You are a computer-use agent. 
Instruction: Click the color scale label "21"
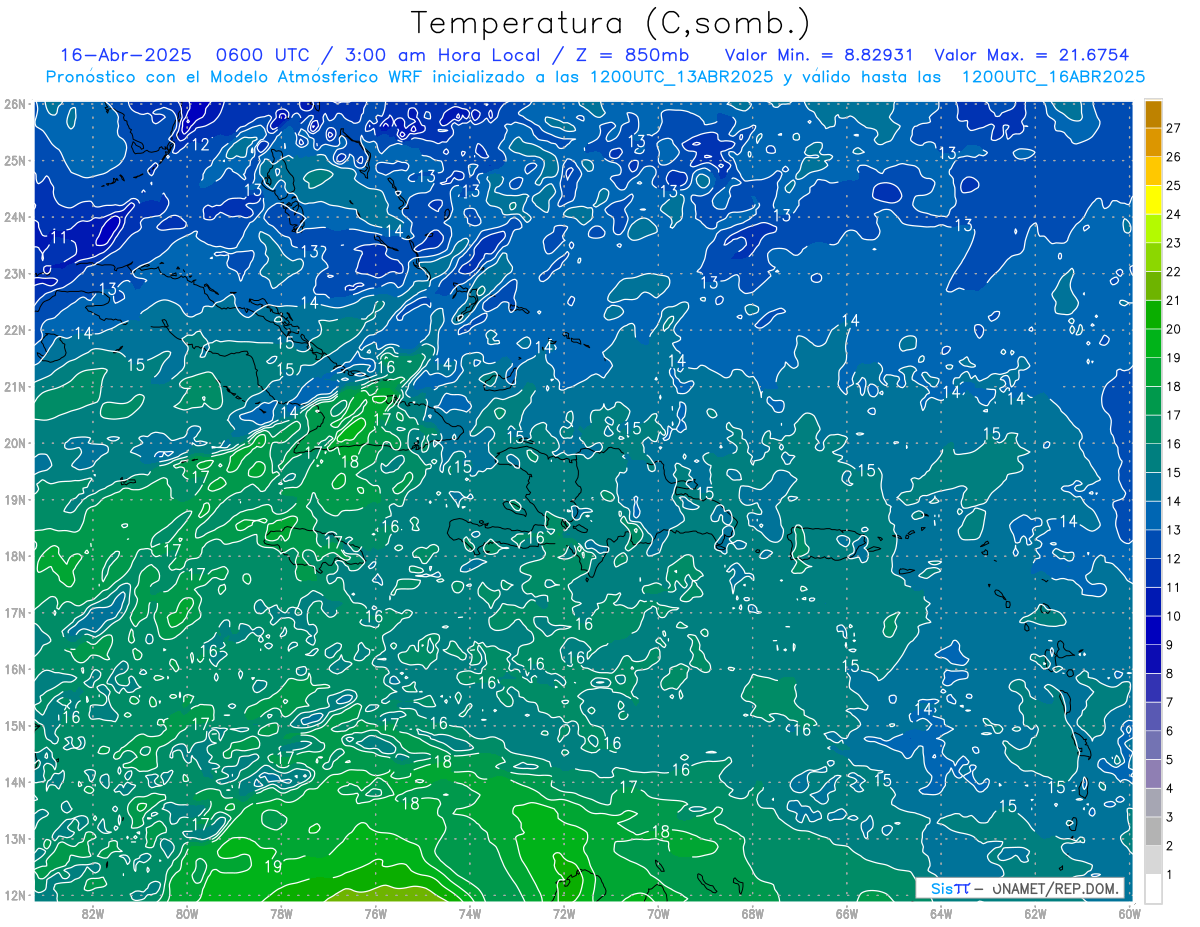[1174, 301]
